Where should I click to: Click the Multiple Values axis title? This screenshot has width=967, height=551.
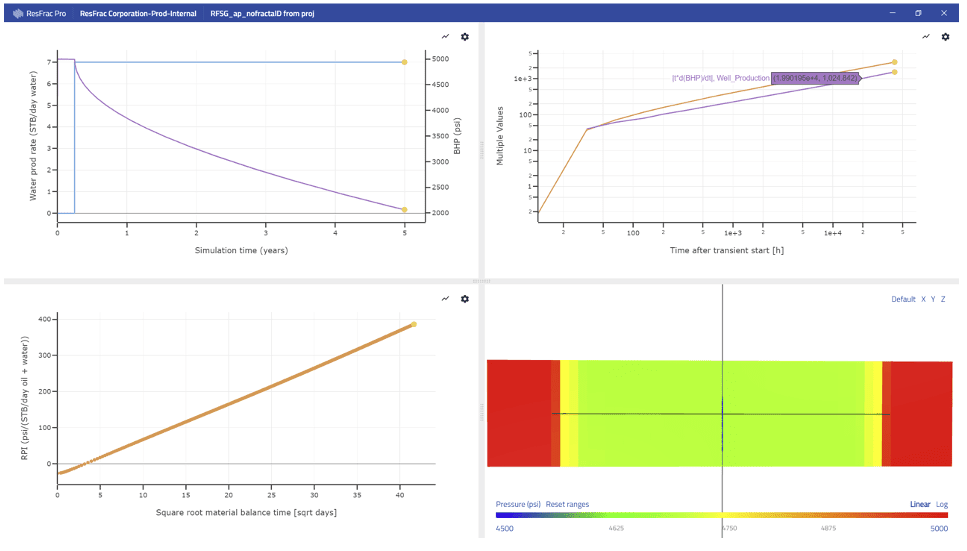500,136
